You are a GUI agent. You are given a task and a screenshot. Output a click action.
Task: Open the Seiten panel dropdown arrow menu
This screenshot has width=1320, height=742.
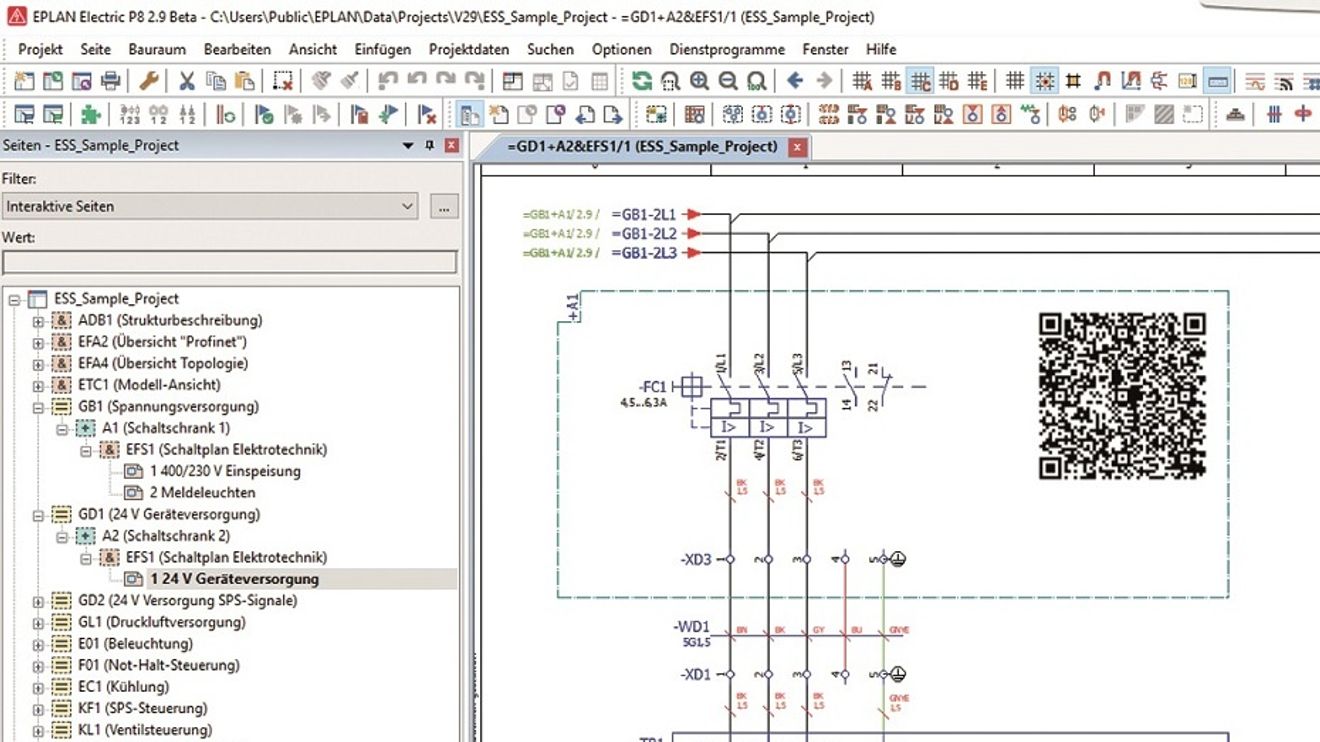click(x=408, y=145)
